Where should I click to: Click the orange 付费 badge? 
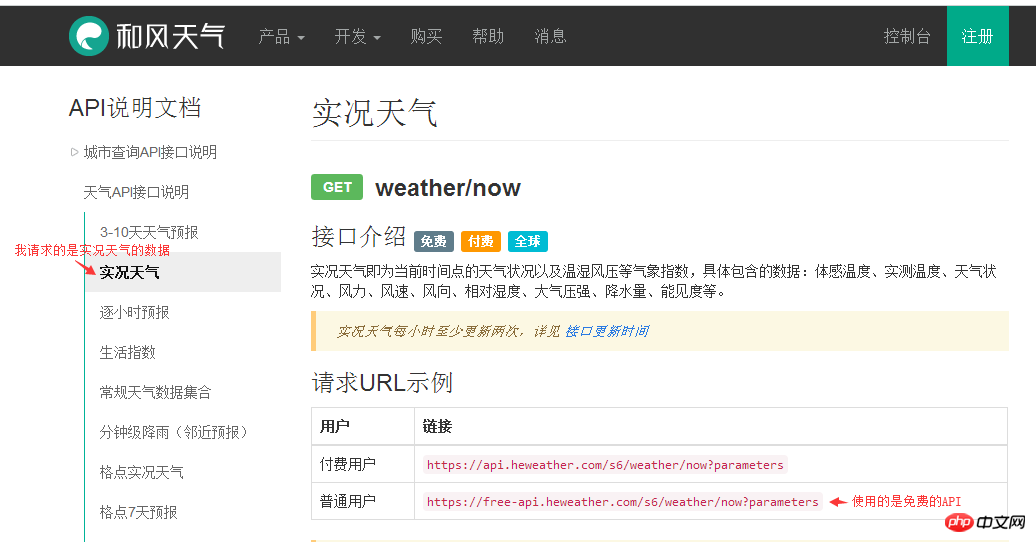(x=481, y=241)
